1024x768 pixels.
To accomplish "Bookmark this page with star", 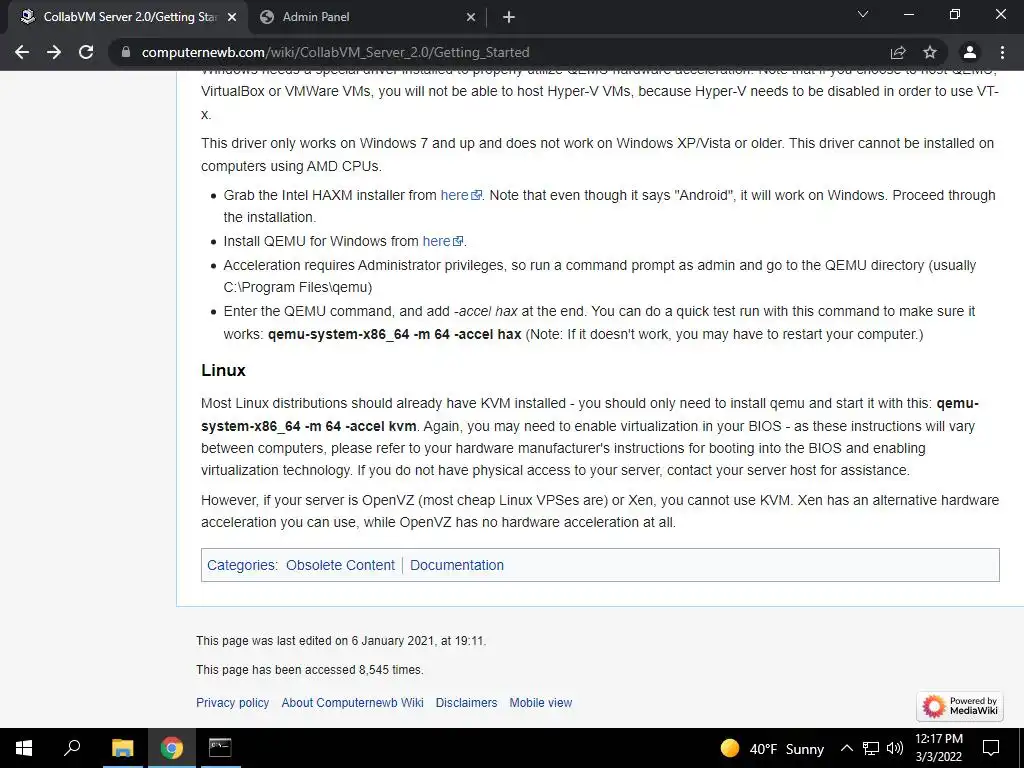I will 930,52.
